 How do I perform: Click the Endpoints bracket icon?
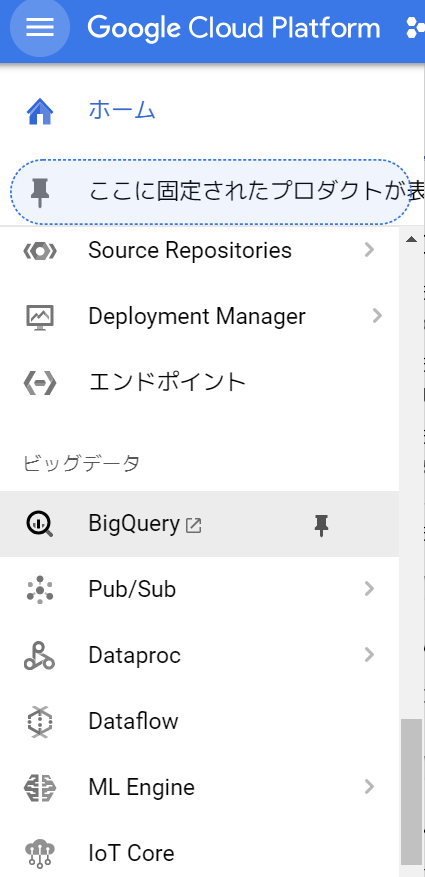40,383
